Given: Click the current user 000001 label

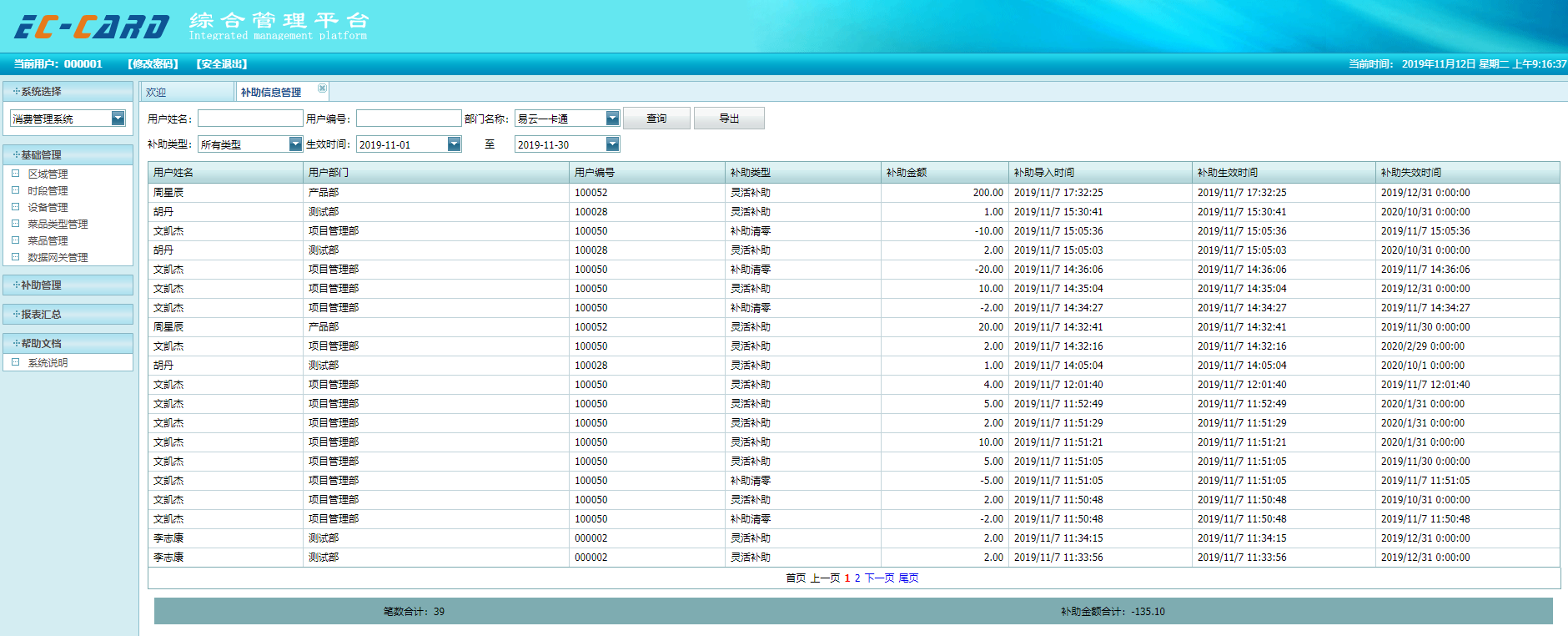Looking at the screenshot, I should tap(58, 63).
